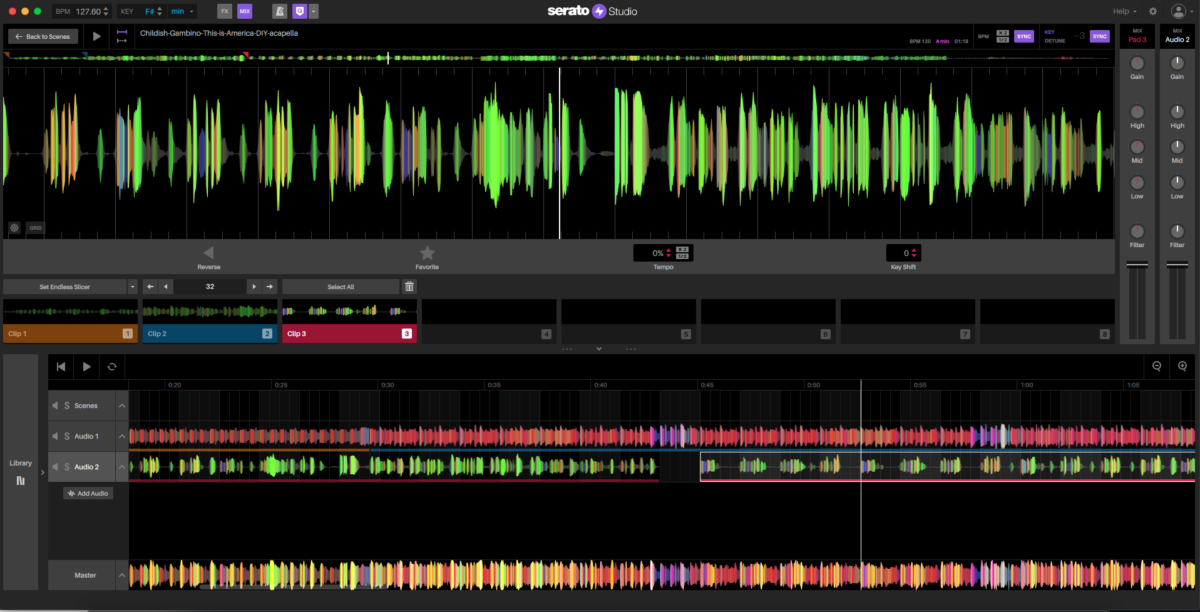Collapse the sample panel with center chevron
The height and width of the screenshot is (612, 1200).
tap(599, 349)
